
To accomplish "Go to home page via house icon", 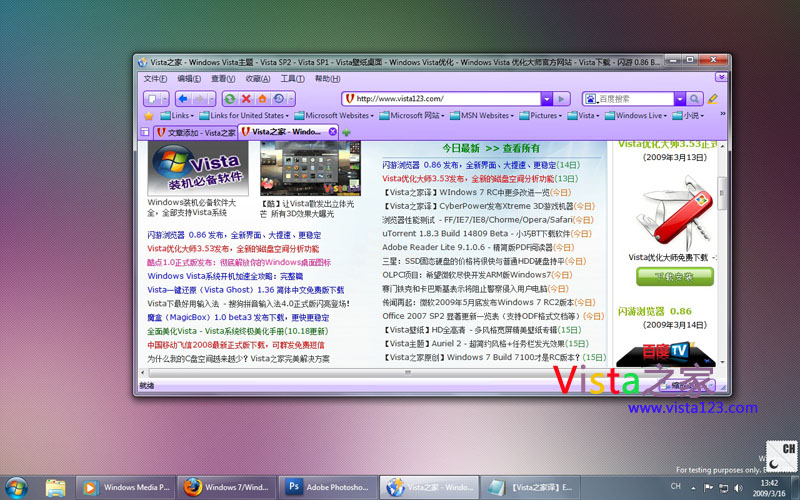I will (262, 99).
